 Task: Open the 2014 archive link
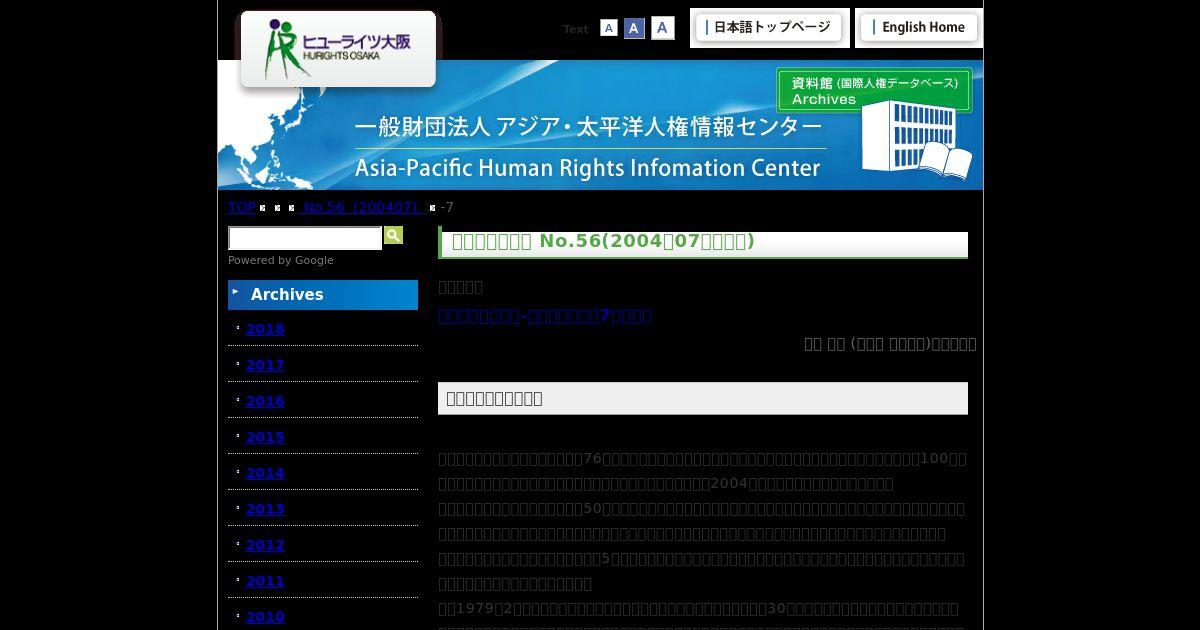tap(265, 473)
